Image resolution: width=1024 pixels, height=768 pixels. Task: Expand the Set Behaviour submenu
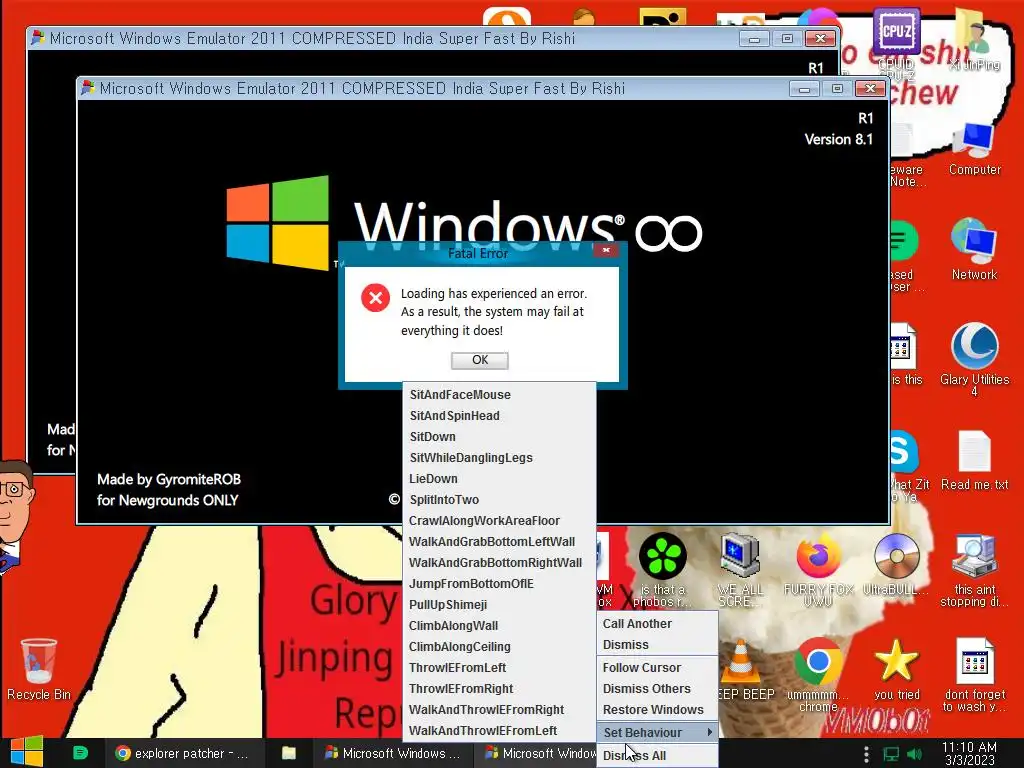point(657,733)
